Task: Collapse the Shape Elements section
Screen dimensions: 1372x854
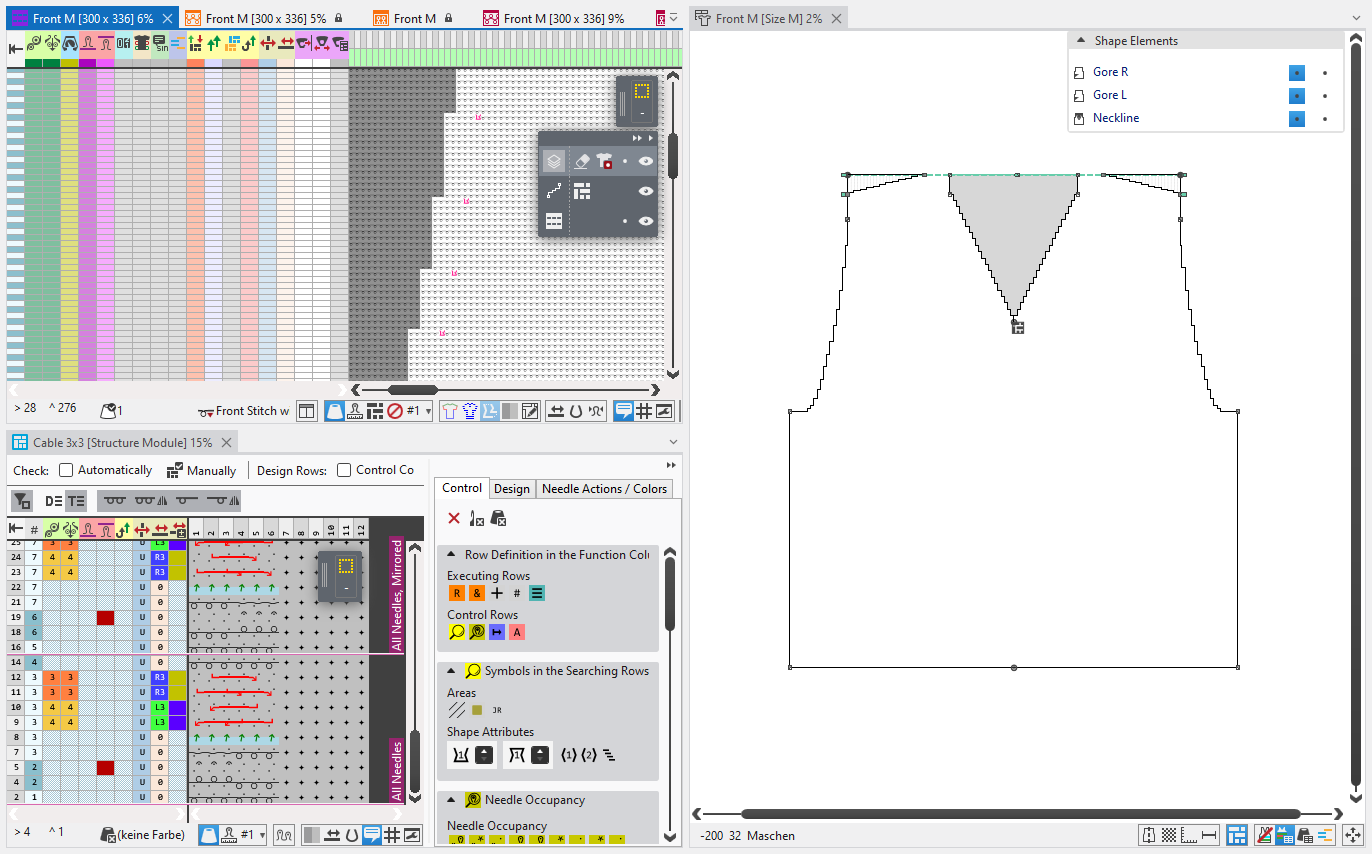Action: (1081, 41)
